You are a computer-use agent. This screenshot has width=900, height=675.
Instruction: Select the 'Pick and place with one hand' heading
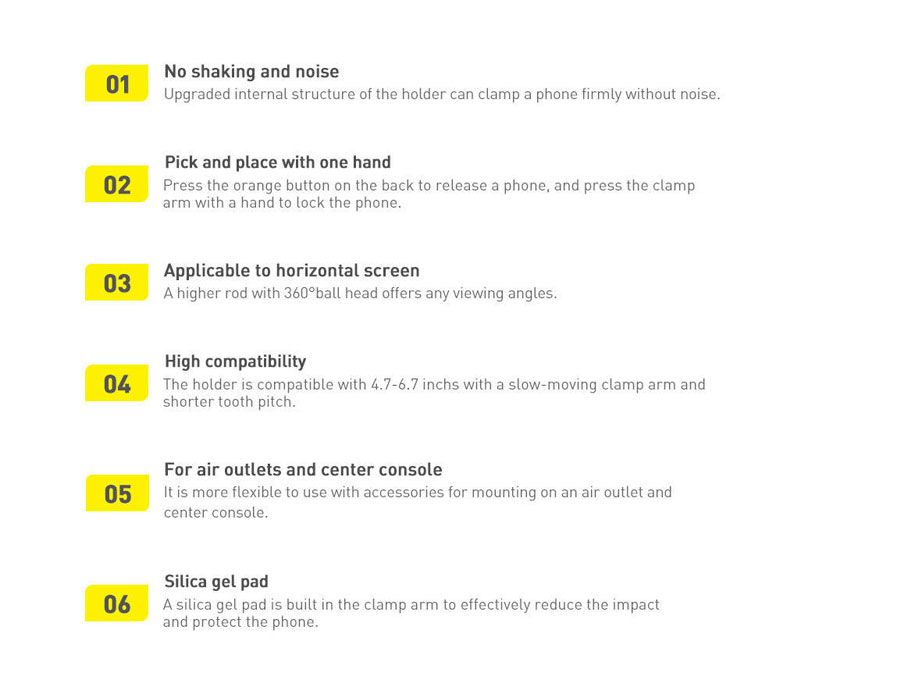point(278,162)
